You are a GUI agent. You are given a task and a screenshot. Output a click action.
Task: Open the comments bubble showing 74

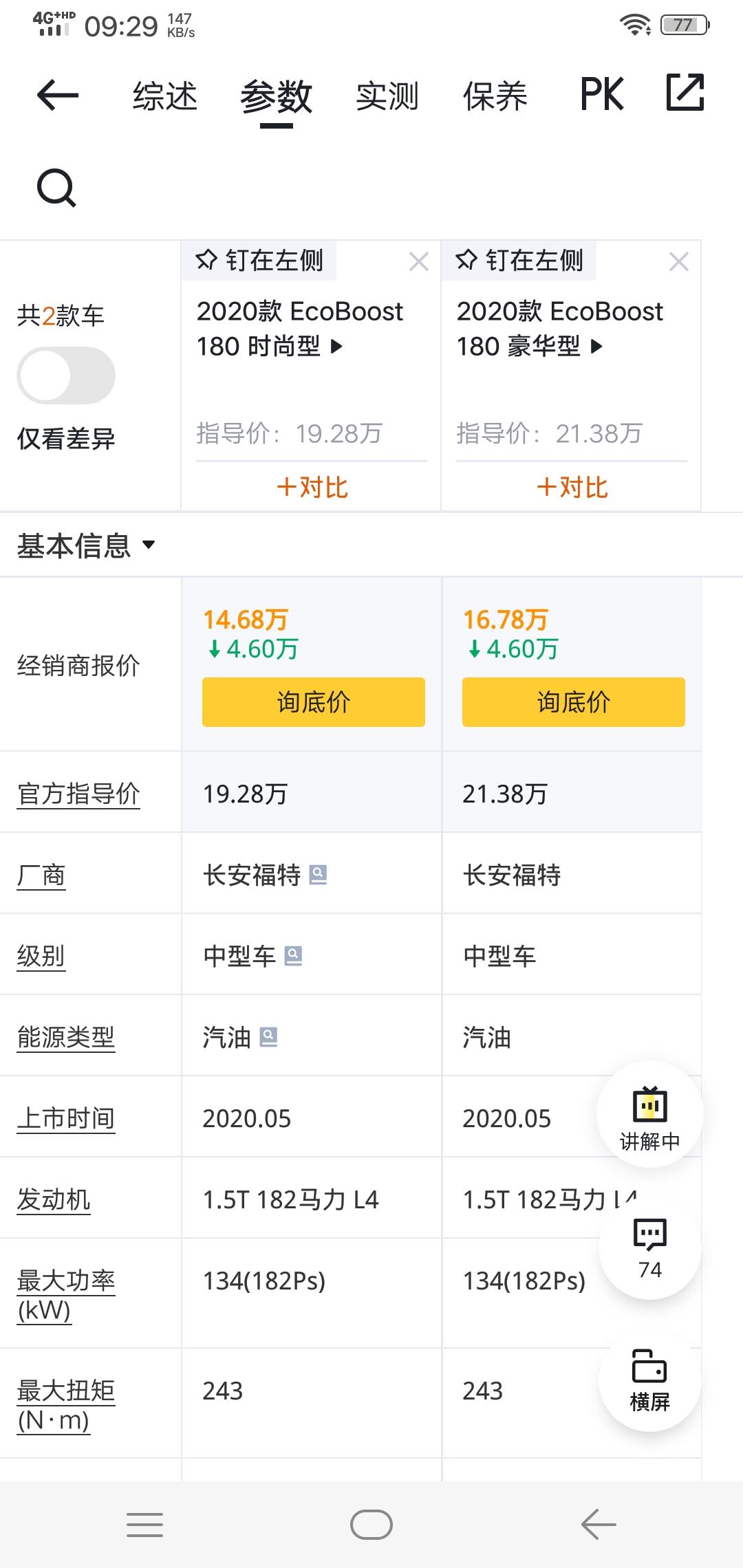click(649, 1248)
